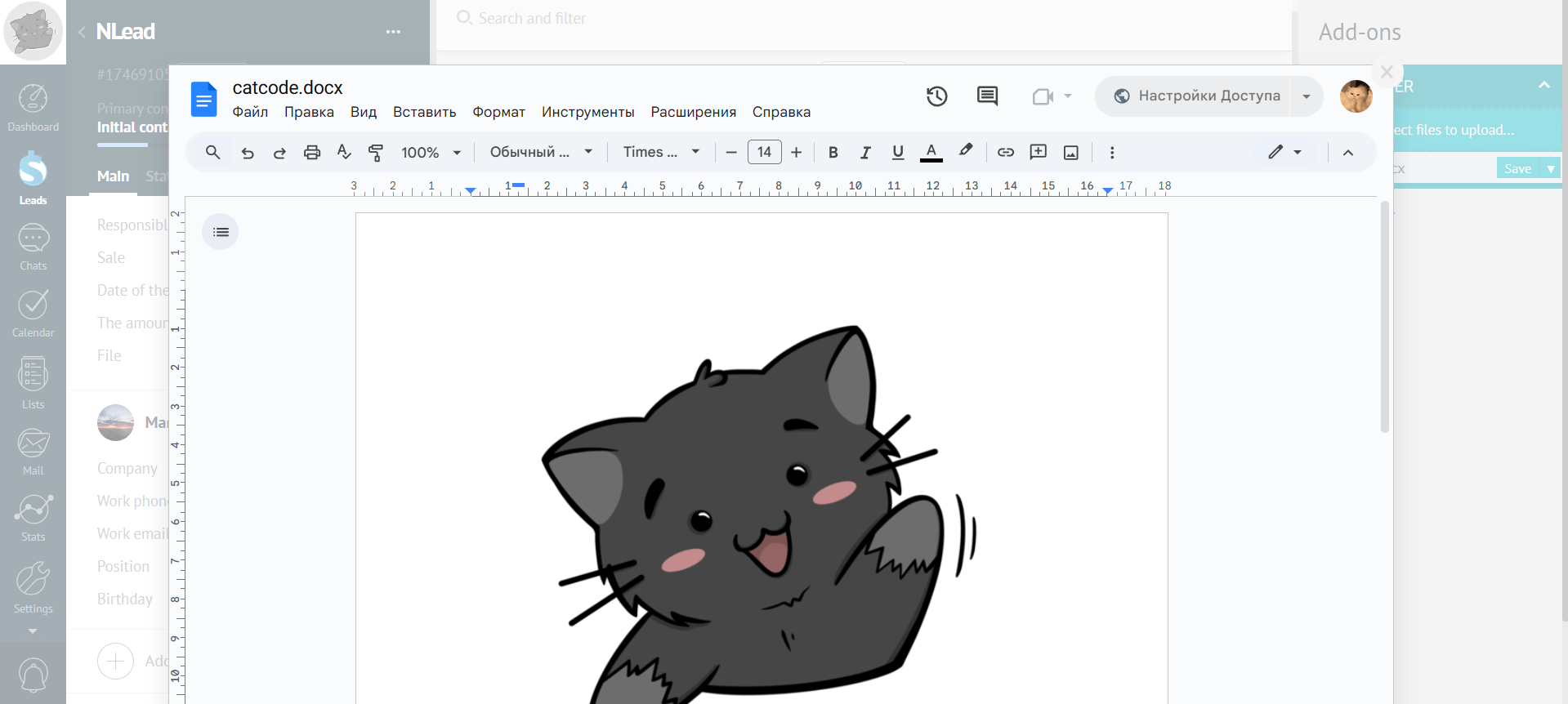Click the Настройки Доступа share button
The height and width of the screenshot is (704, 1568).
pyautogui.click(x=1198, y=96)
